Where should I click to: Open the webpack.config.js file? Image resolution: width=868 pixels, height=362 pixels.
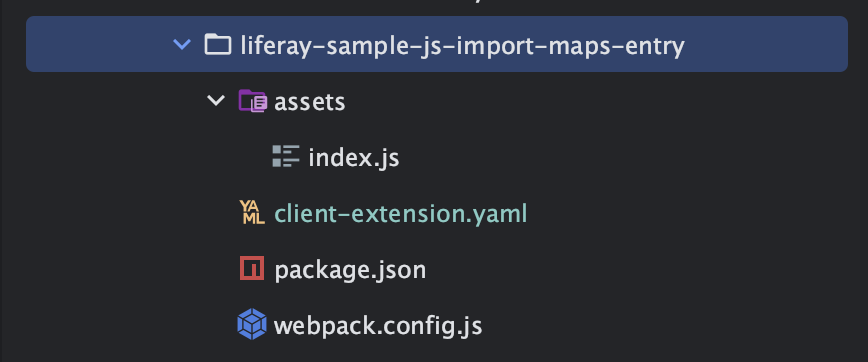(x=378, y=326)
